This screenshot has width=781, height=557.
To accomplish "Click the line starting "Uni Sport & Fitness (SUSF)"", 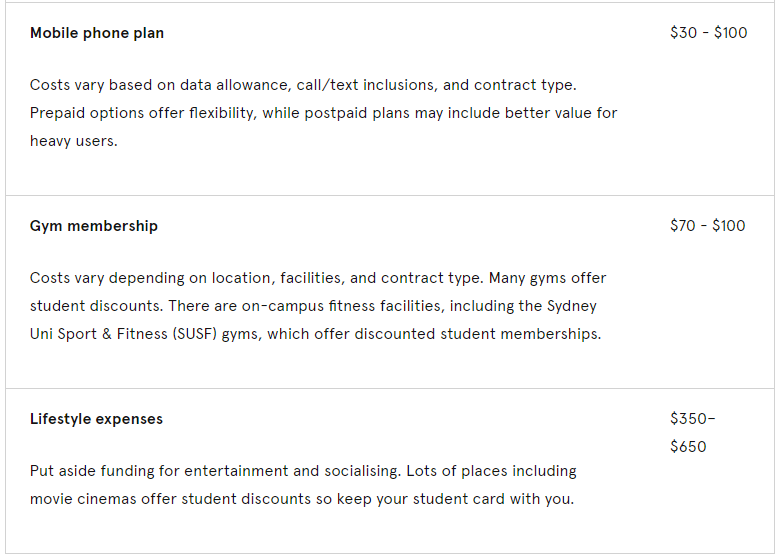I will [315, 334].
